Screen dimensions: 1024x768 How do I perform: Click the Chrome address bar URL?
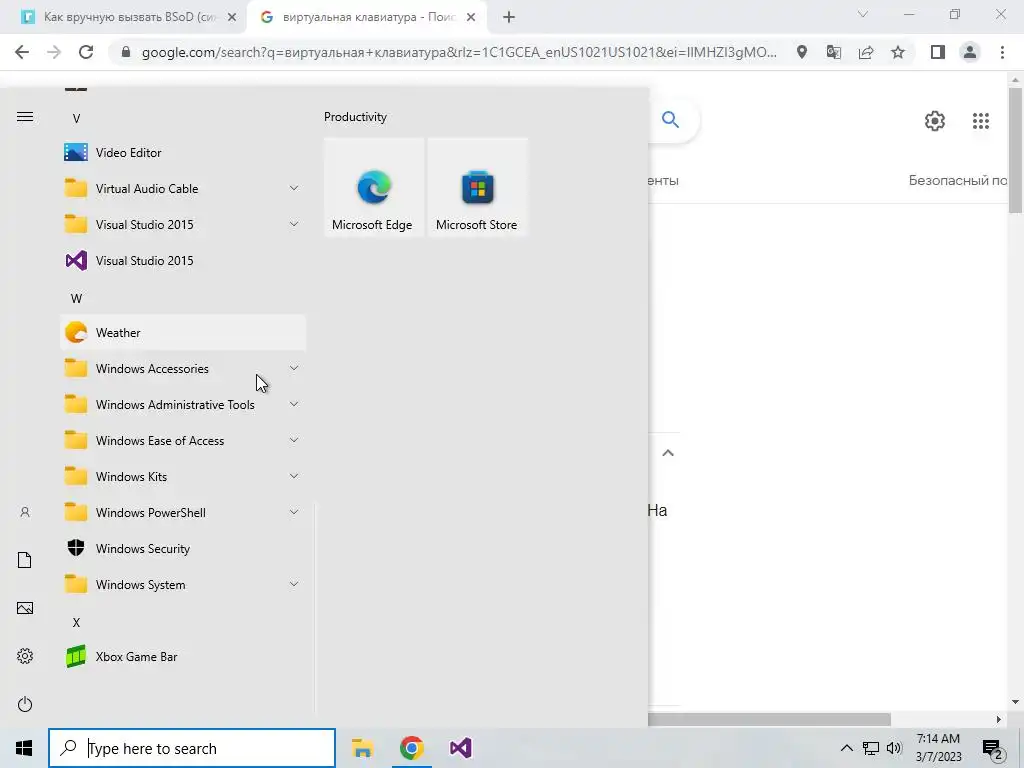point(459,52)
